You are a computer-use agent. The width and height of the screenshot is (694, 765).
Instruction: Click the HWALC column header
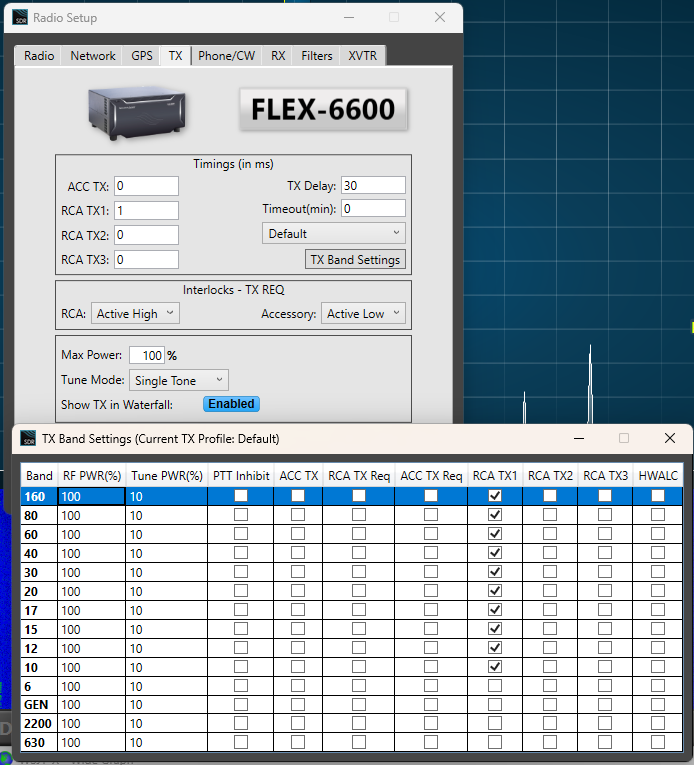pos(658,476)
